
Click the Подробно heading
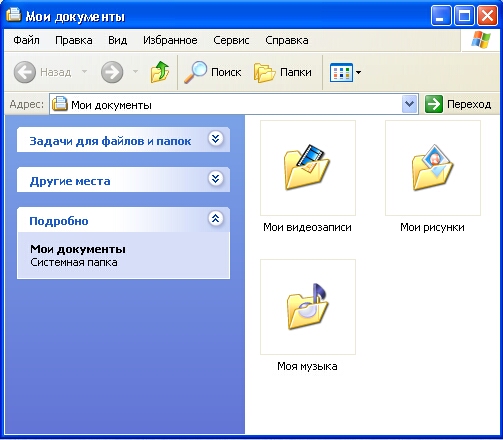59,221
